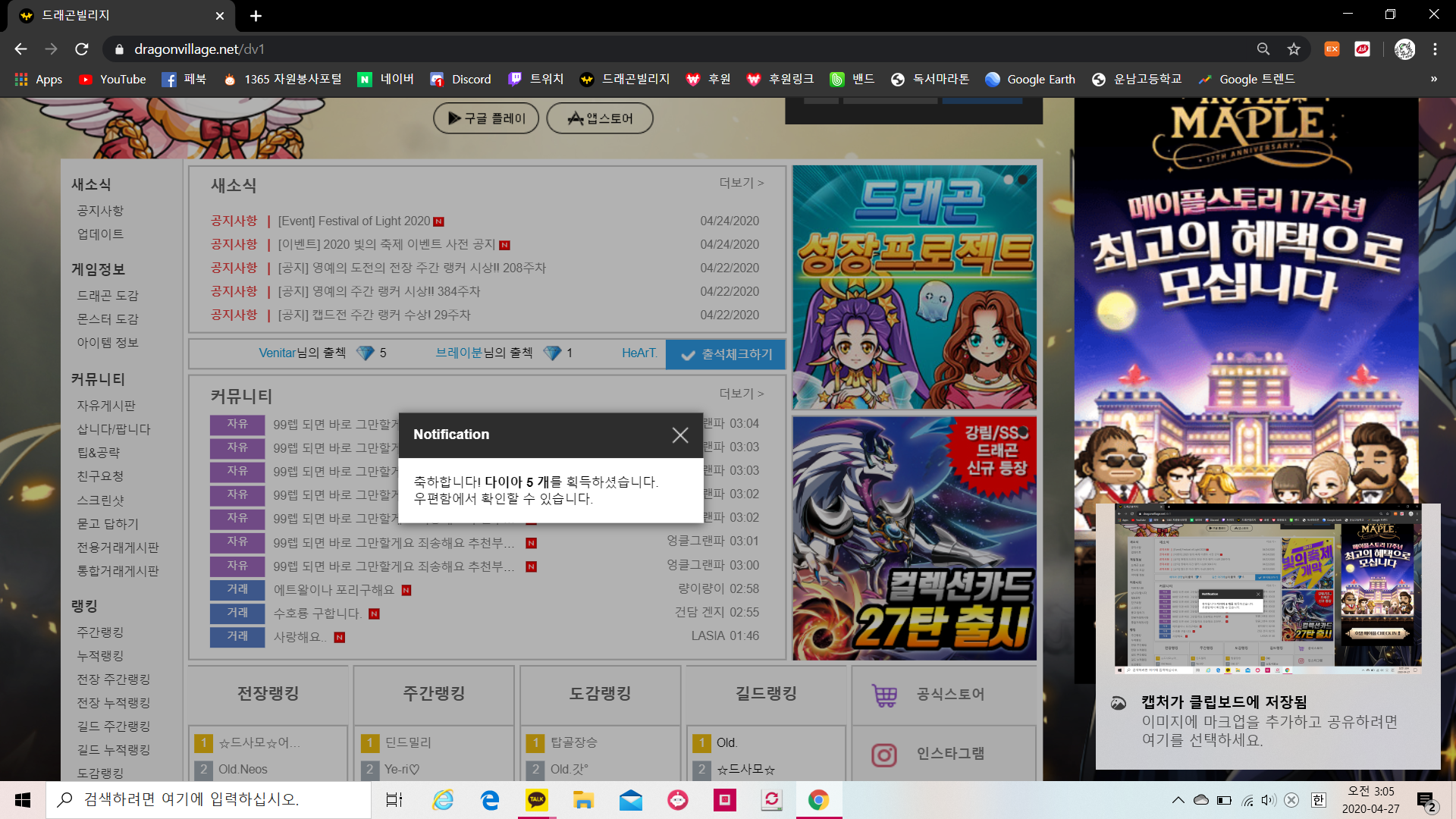Toggle the Korean IME indicator in the tray
Image resolution: width=1456 pixels, height=819 pixels.
pyautogui.click(x=1318, y=800)
